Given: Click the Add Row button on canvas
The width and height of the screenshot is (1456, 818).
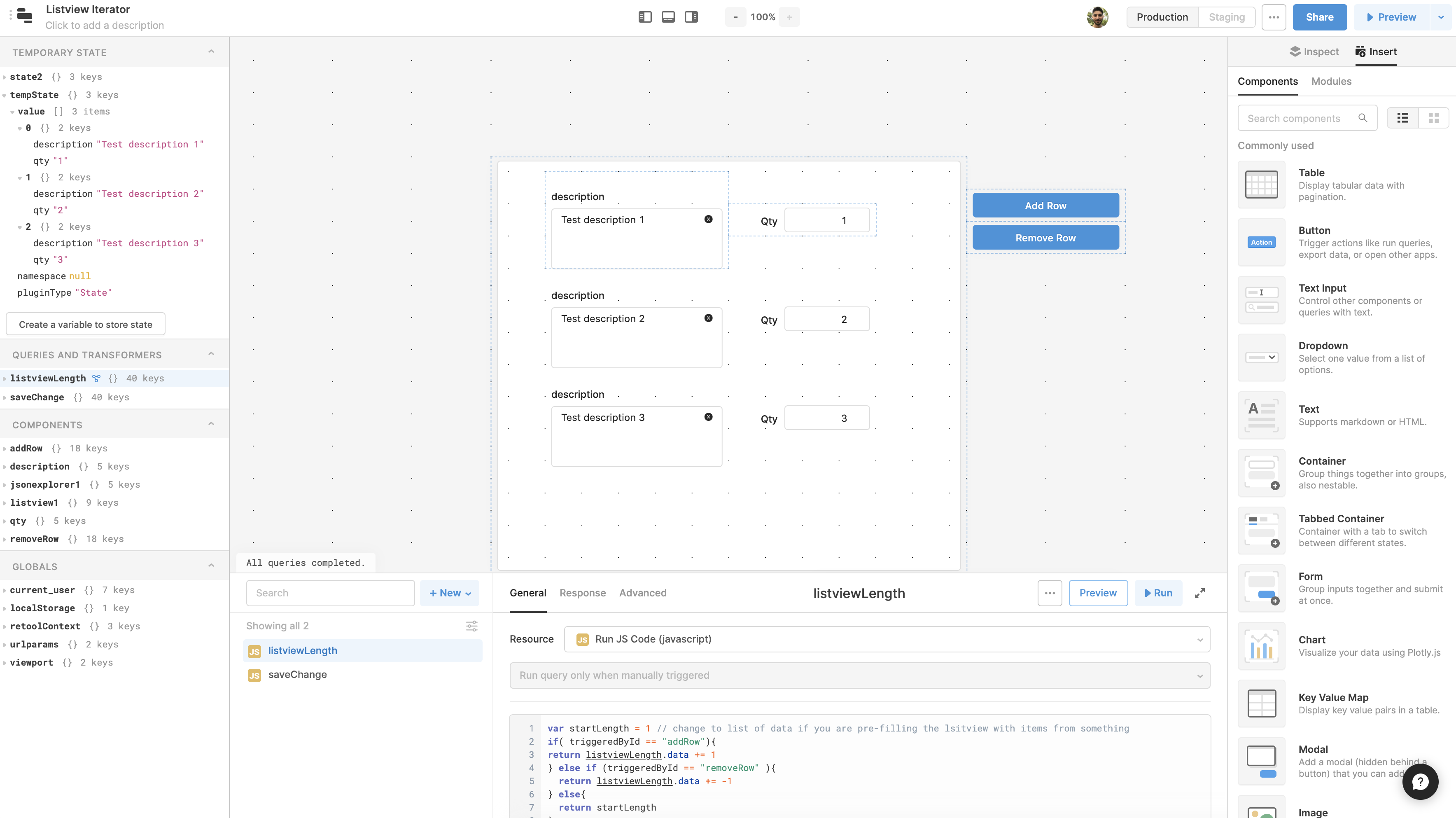Looking at the screenshot, I should click(x=1046, y=205).
